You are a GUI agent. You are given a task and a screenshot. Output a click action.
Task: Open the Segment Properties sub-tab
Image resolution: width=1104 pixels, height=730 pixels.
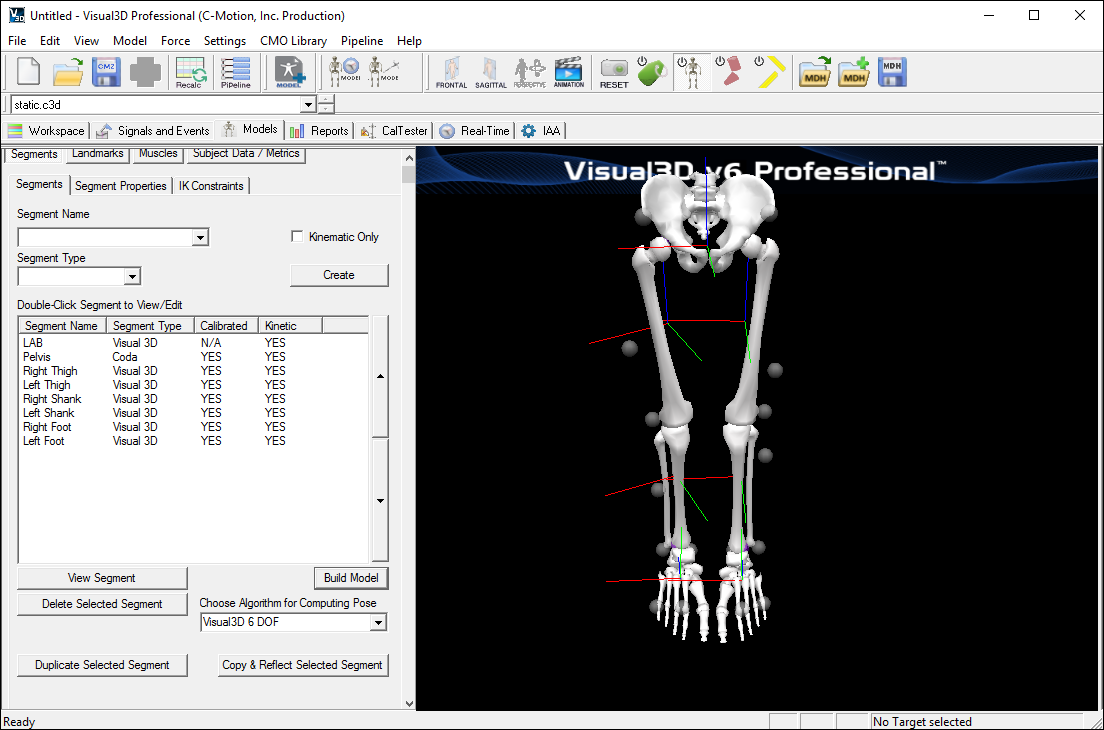120,186
